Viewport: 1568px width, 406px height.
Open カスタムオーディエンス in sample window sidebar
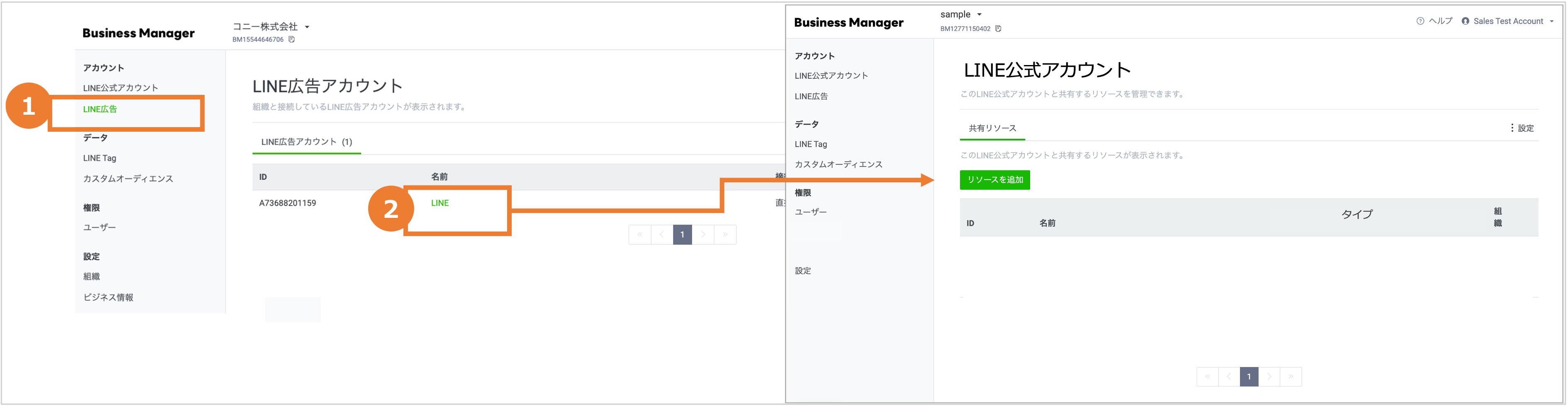pyautogui.click(x=838, y=164)
